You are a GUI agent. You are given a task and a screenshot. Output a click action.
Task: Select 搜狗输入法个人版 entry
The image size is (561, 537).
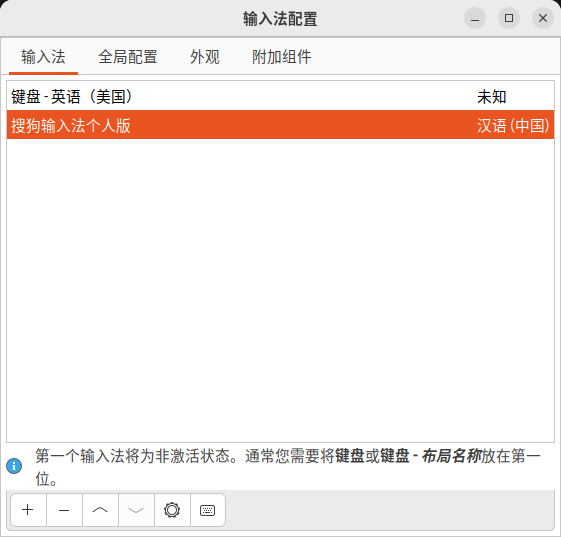click(280, 125)
